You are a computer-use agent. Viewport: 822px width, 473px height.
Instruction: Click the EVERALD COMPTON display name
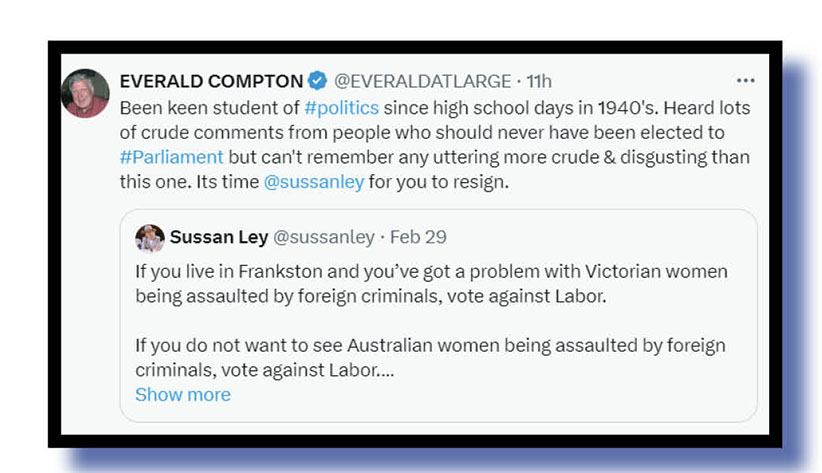pyautogui.click(x=211, y=81)
